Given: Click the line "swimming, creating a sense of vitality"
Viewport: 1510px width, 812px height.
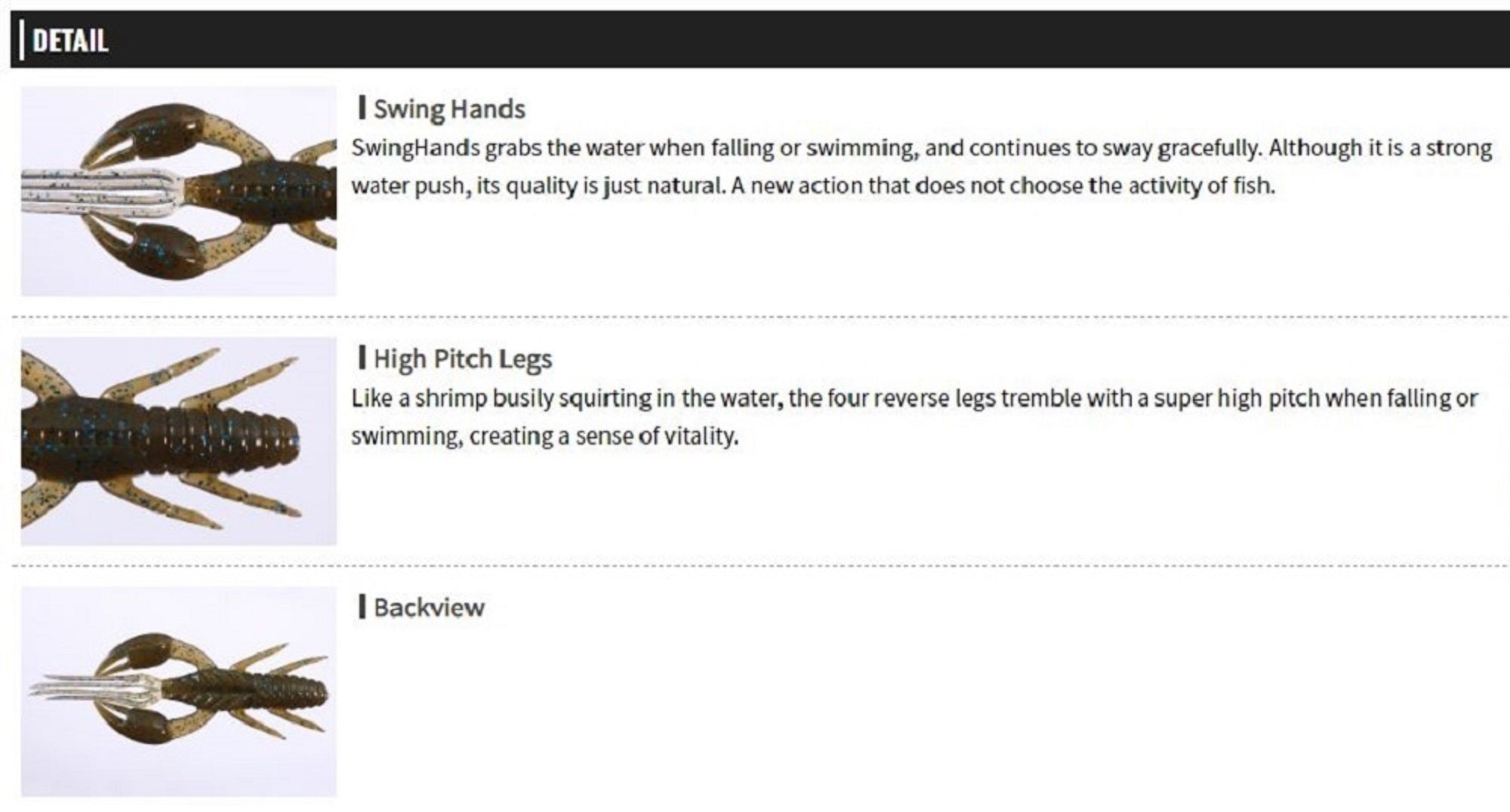Looking at the screenshot, I should (544, 436).
